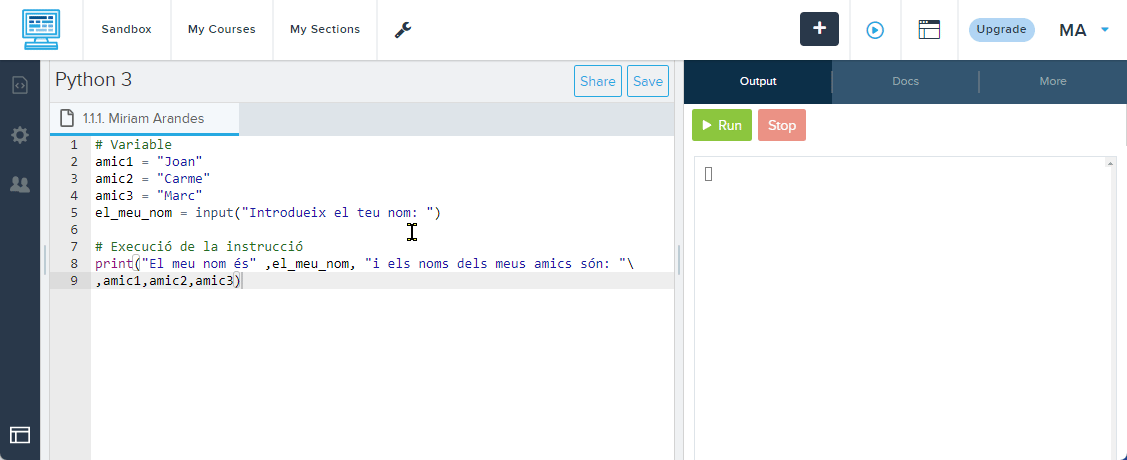This screenshot has height=460, width=1127.
Task: Go to My Courses menu
Action: point(221,30)
